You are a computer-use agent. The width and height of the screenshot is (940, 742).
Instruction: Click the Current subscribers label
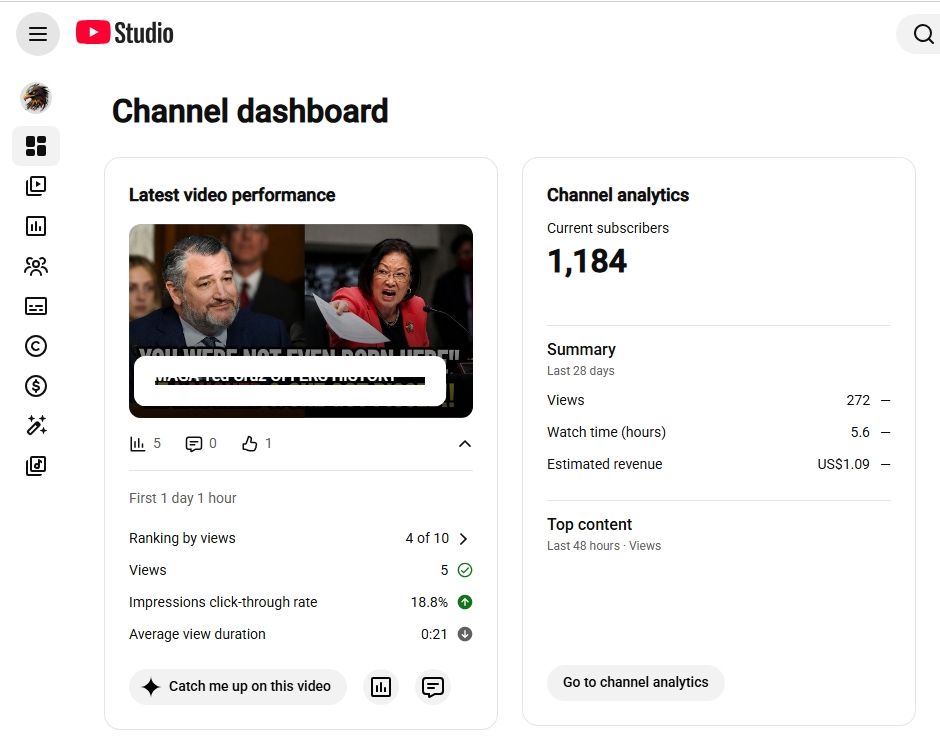pyautogui.click(x=608, y=228)
